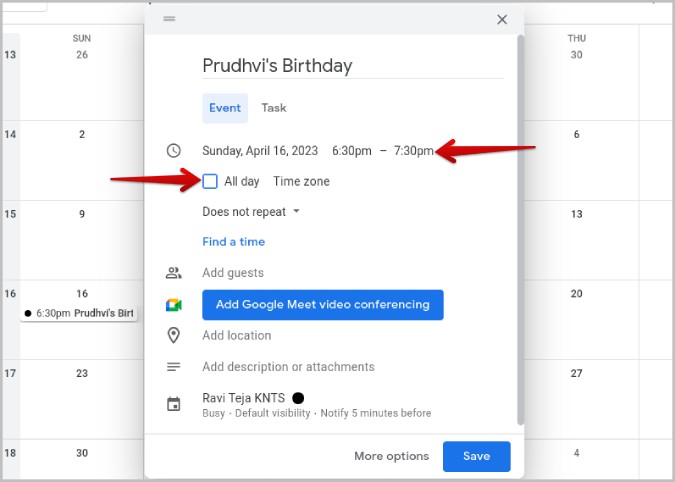Select Sunday 23 in the calendar

(82, 373)
